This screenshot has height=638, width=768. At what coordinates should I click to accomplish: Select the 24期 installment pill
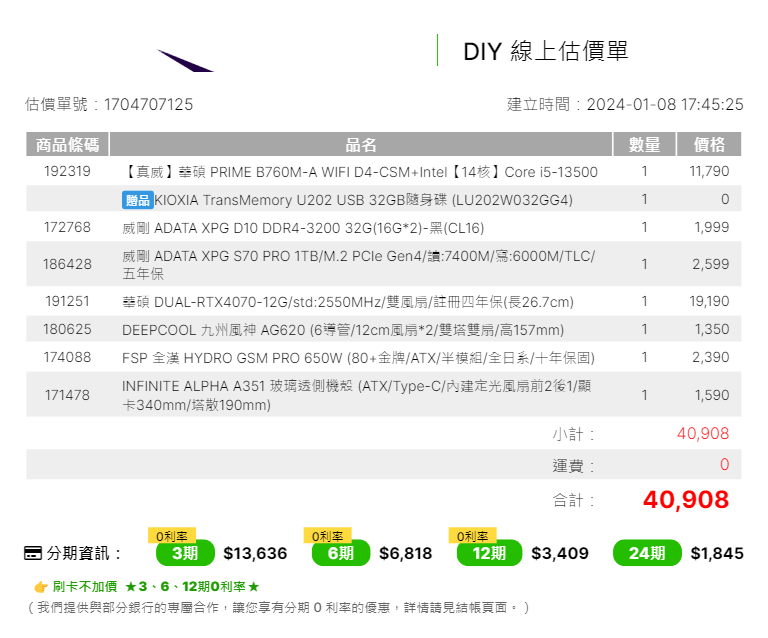[647, 553]
